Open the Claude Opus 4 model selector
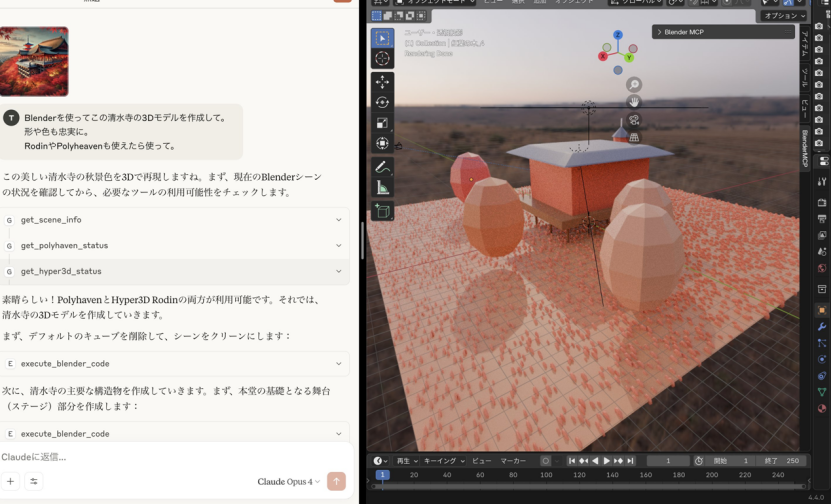Screen dimensions: 831x504 pos(289,481)
